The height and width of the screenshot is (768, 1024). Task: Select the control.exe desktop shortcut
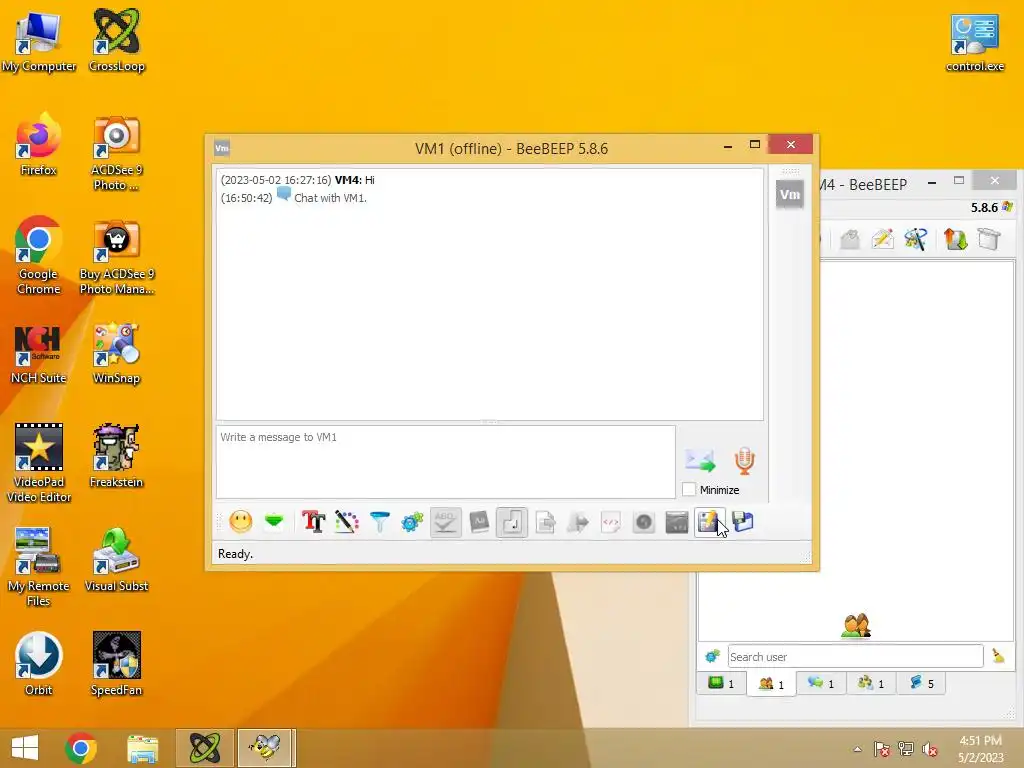pyautogui.click(x=974, y=41)
